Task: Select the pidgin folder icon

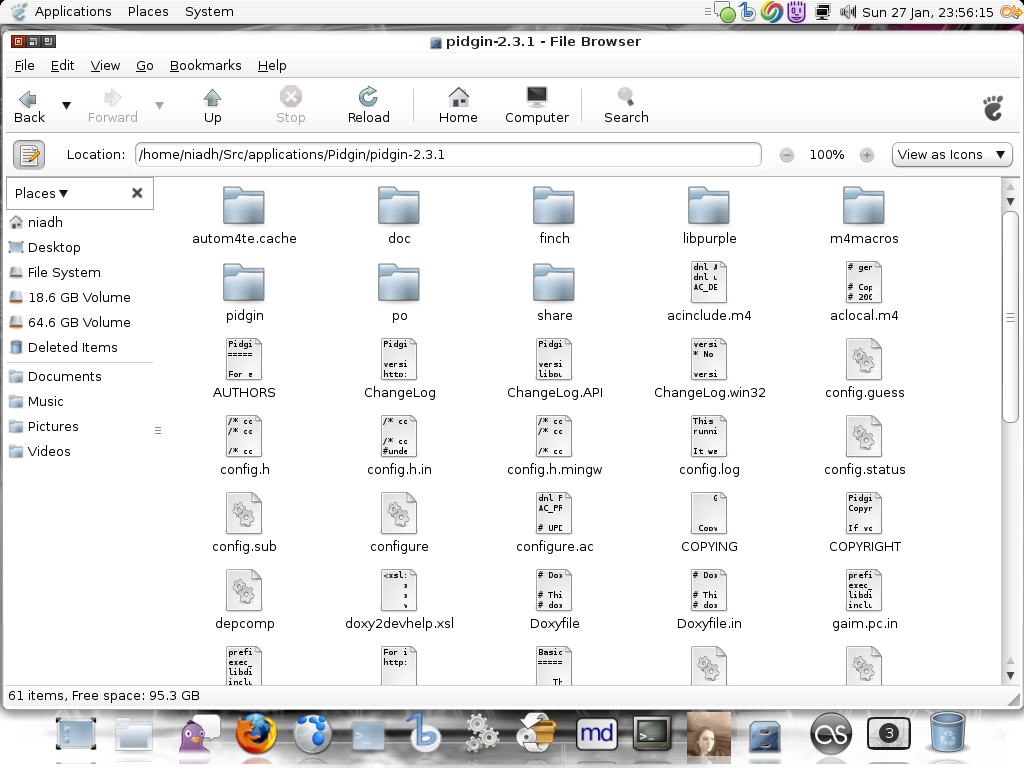Action: point(244,282)
